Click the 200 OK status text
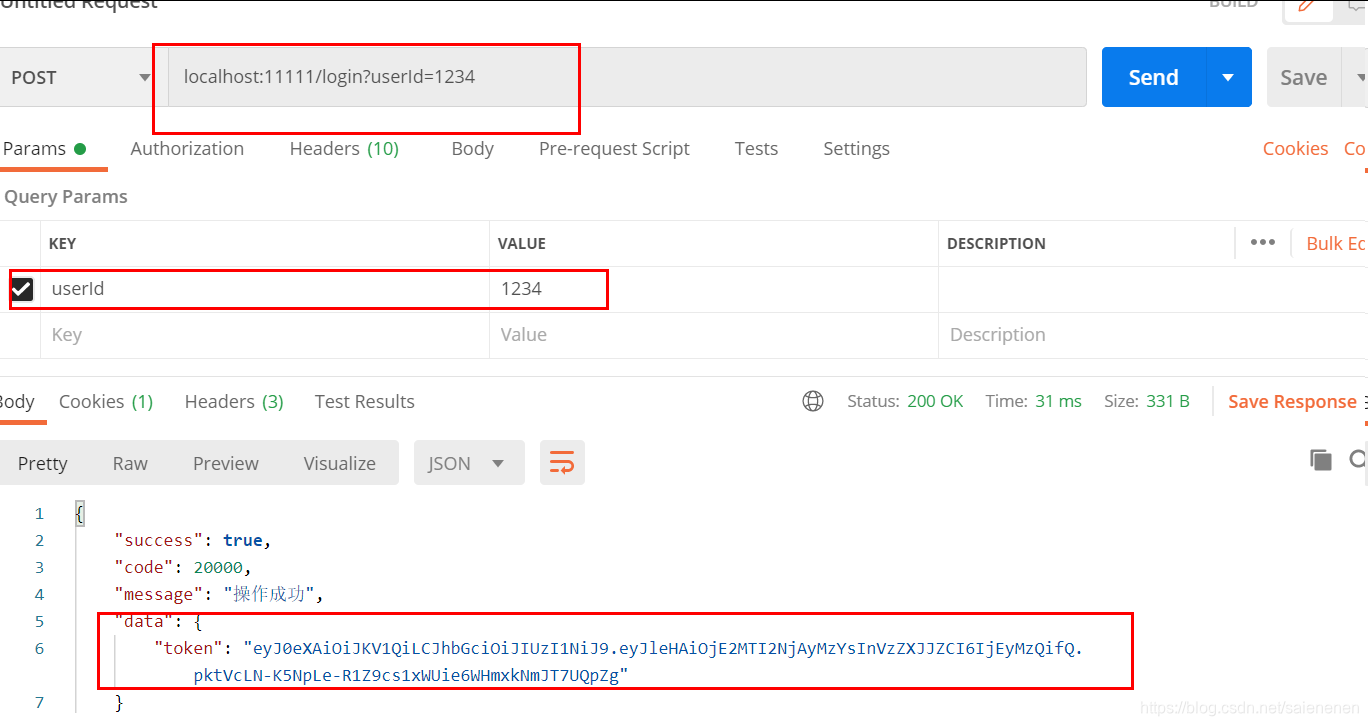Image resolution: width=1368 pixels, height=726 pixels. 935,401
